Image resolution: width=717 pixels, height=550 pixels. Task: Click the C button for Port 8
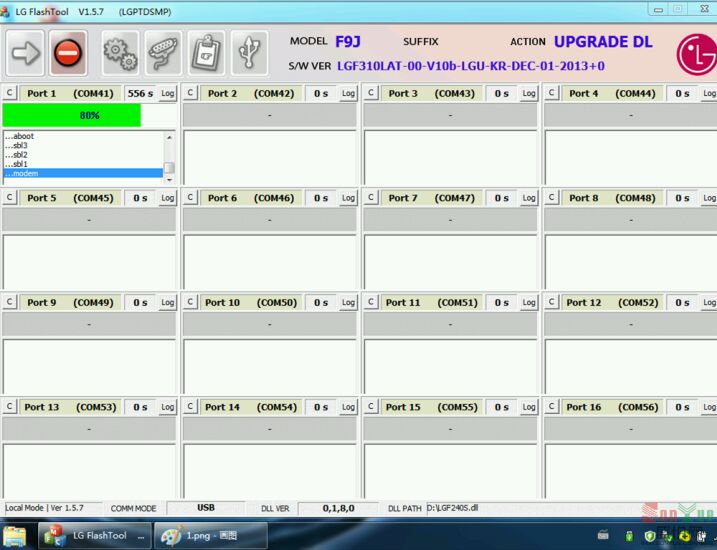pos(551,198)
